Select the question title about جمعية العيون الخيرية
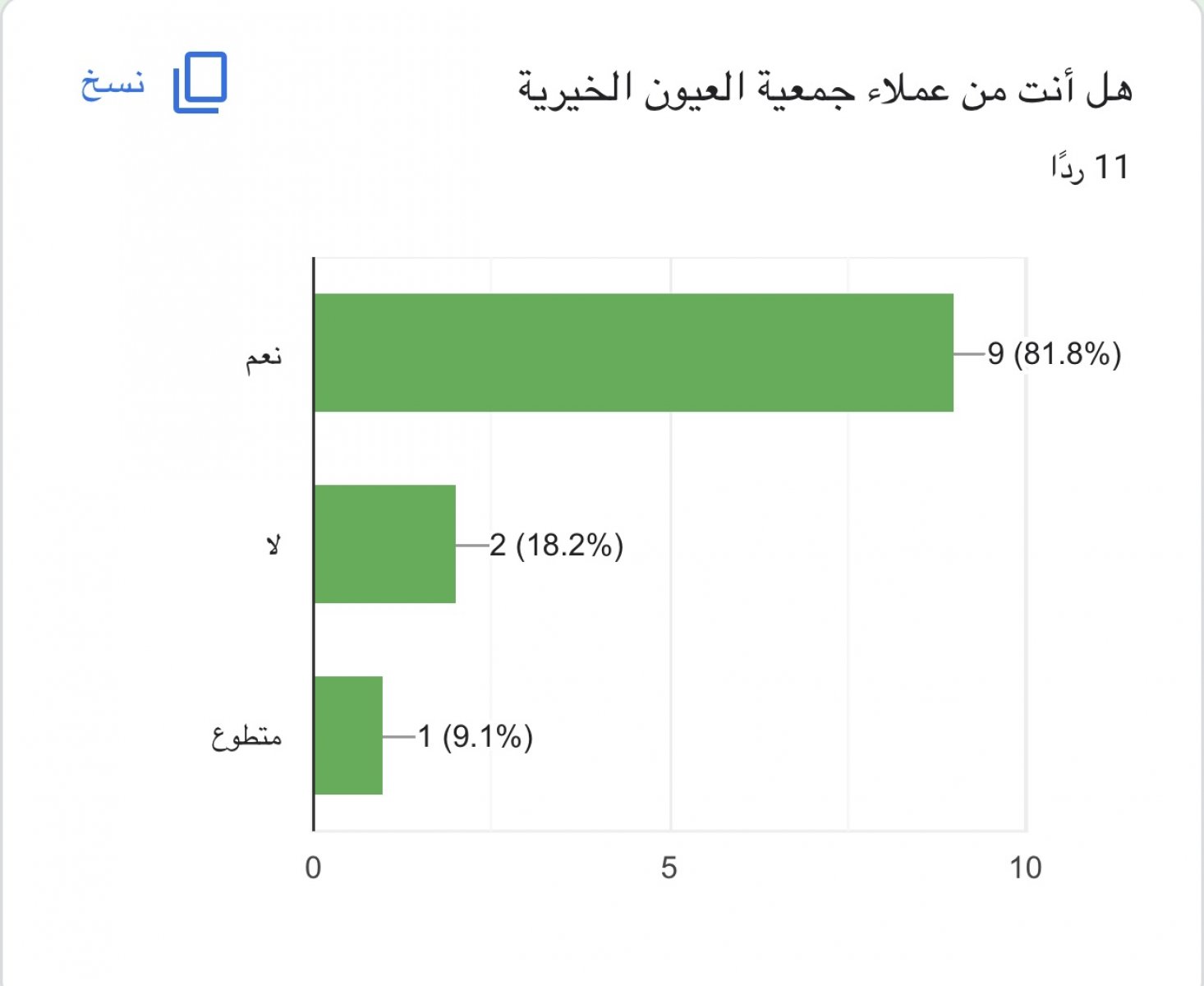1204x986 pixels. tap(825, 89)
